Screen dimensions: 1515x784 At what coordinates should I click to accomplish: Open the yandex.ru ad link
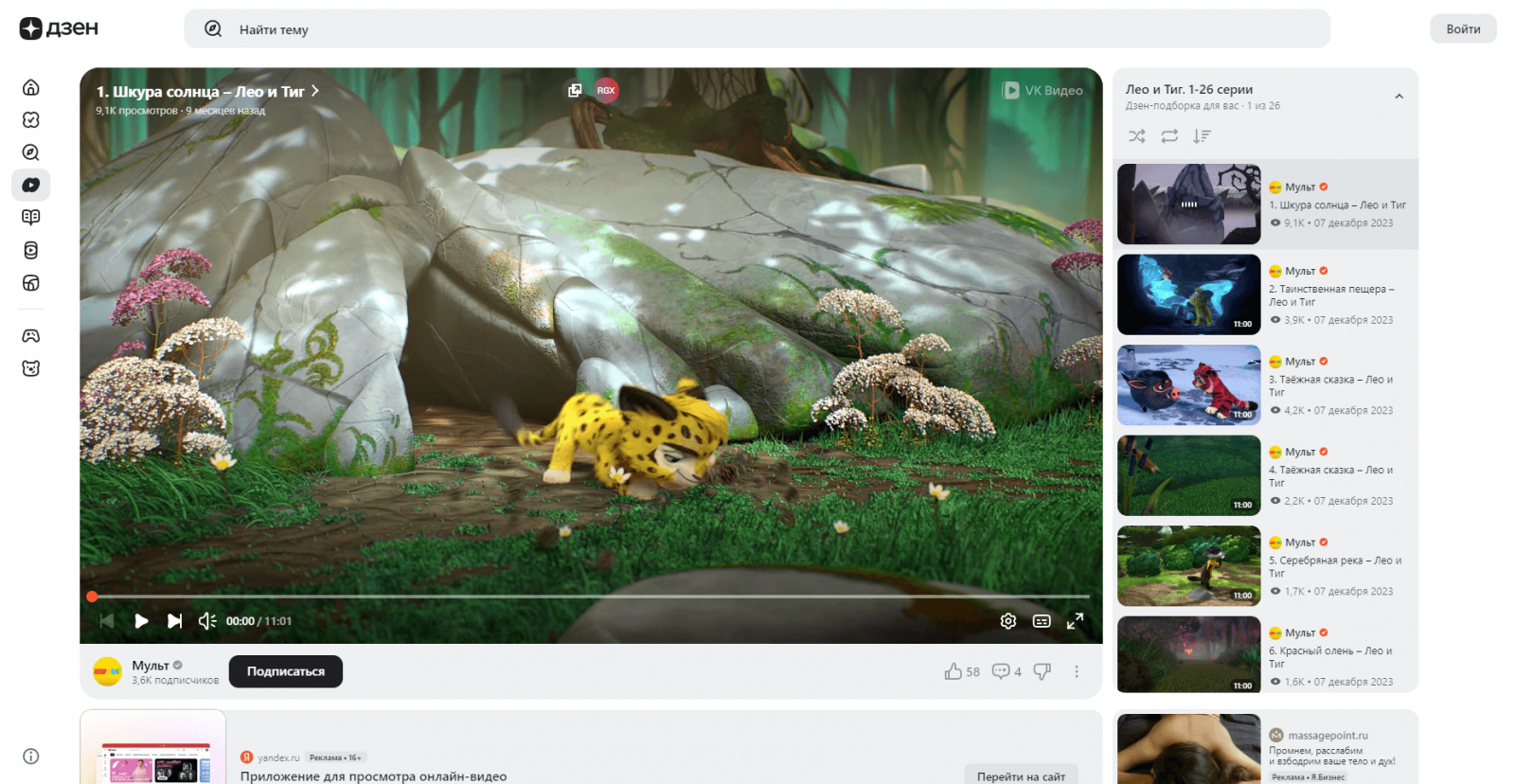click(278, 757)
